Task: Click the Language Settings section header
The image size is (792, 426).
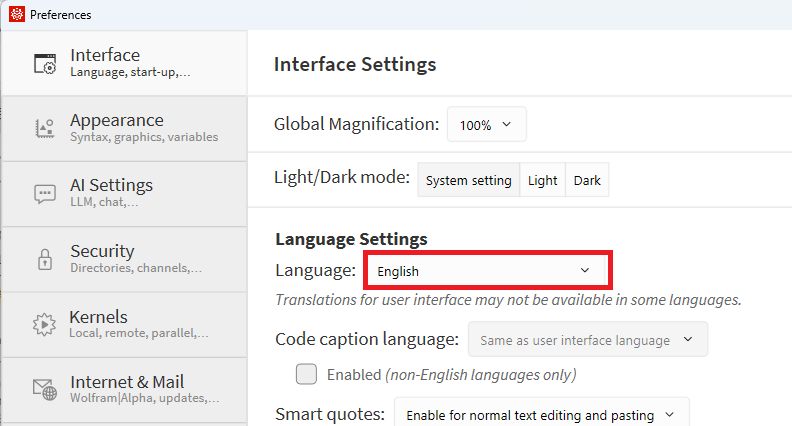Action: point(351,239)
